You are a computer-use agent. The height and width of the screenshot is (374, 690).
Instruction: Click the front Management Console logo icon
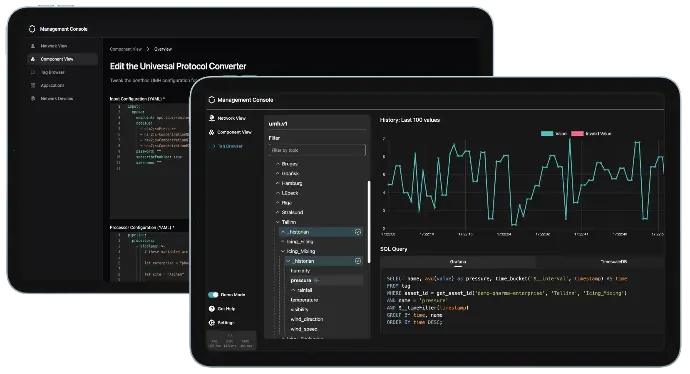[212, 100]
